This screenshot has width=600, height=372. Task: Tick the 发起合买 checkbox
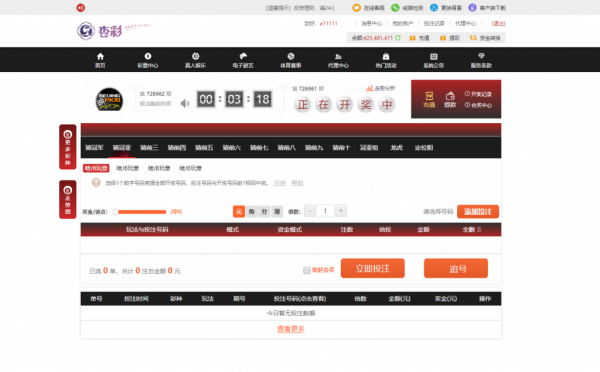tap(307, 270)
